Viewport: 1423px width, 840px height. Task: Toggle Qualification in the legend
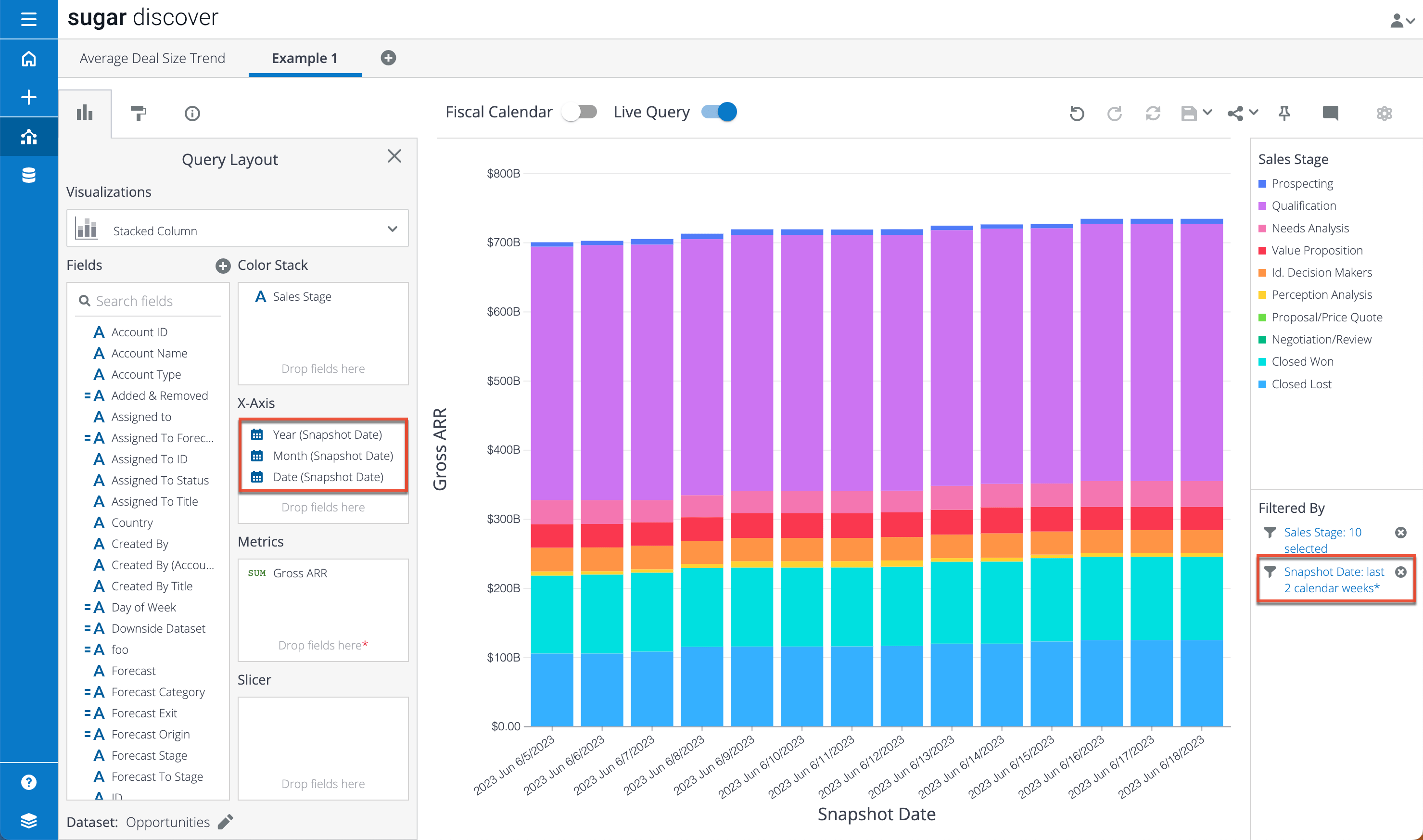(x=1297, y=206)
